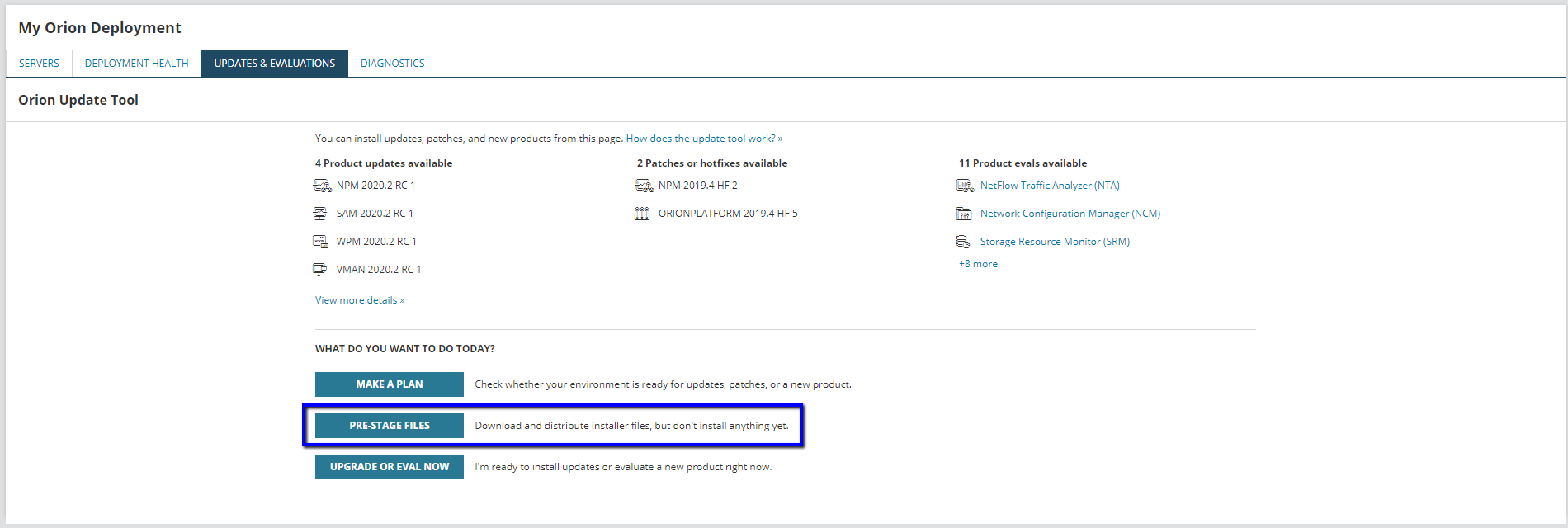Click the Network Configuration Manager icon
The height and width of the screenshot is (528, 1568).
[x=964, y=214]
